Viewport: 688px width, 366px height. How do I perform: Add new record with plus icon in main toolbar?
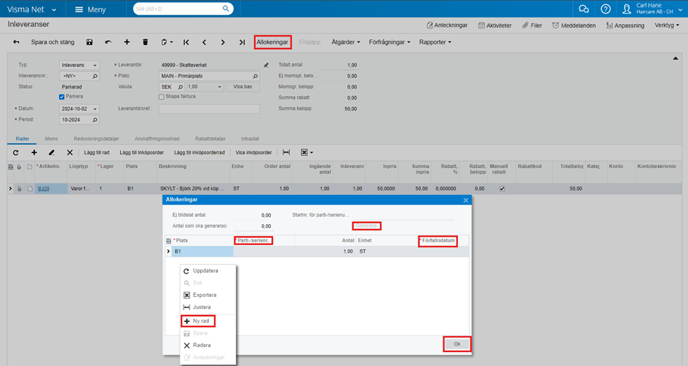(x=127, y=42)
